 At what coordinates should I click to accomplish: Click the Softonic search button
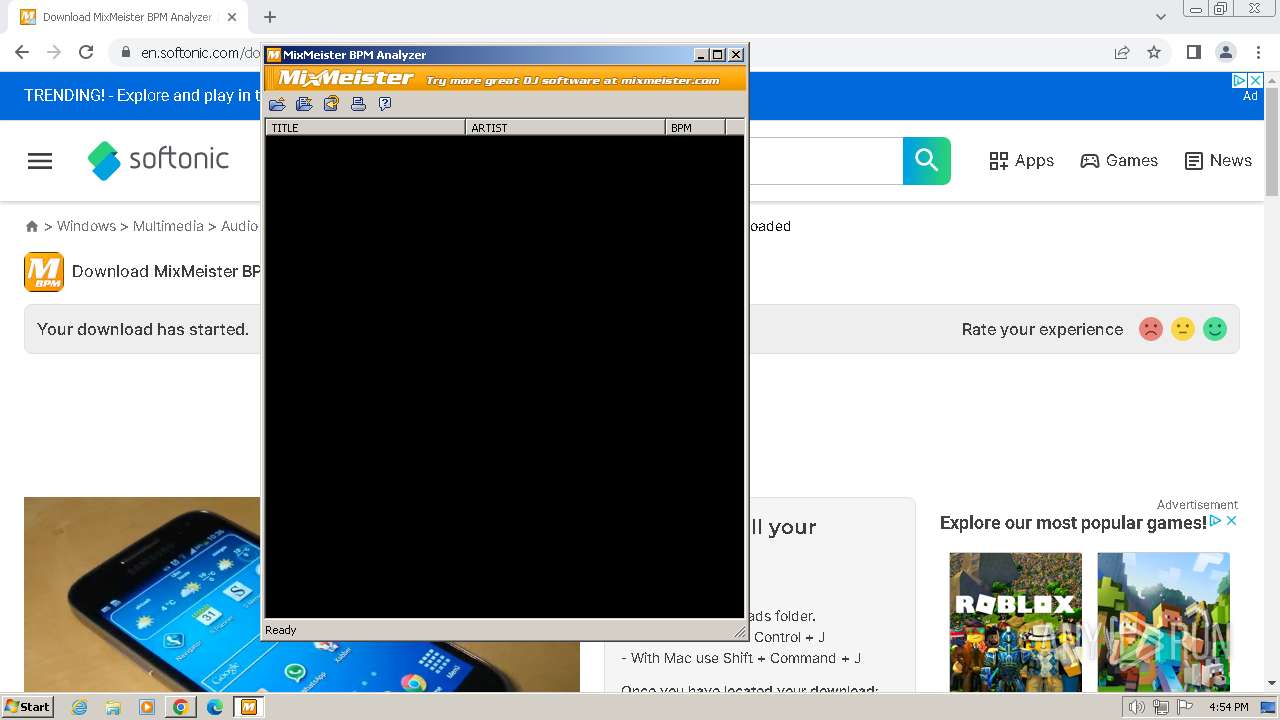tap(927, 161)
